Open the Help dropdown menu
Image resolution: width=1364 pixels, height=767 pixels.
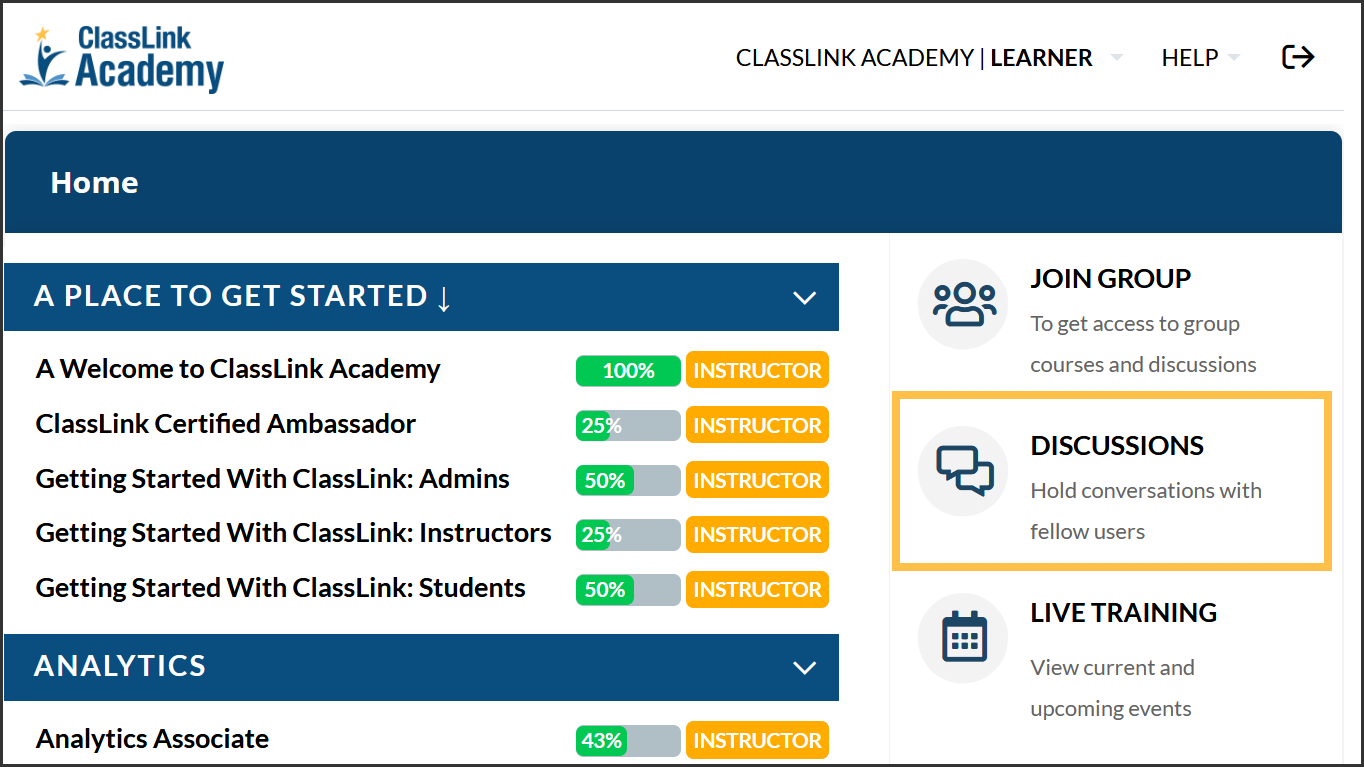pos(1200,58)
